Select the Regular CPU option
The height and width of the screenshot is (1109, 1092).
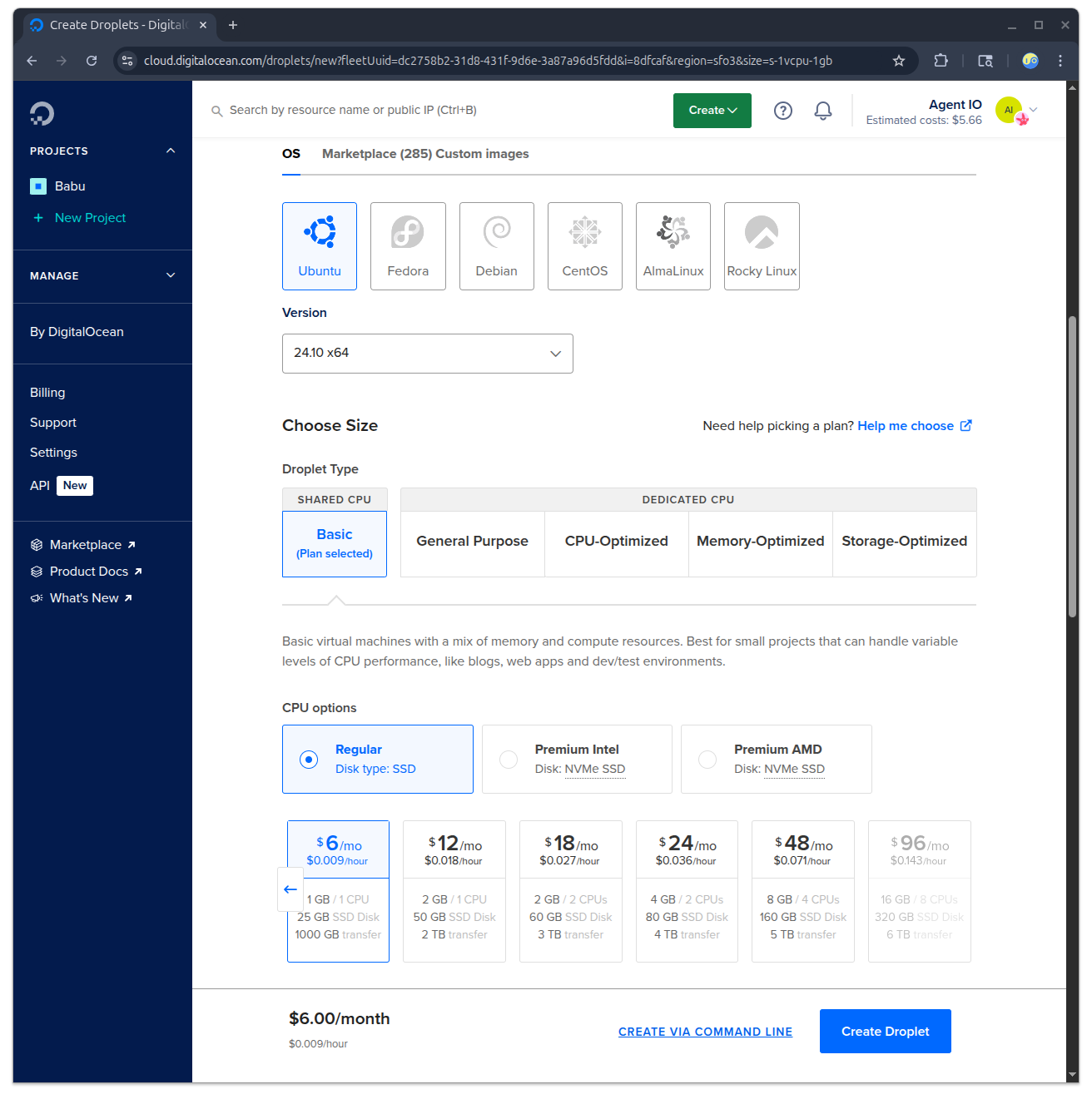tap(378, 759)
